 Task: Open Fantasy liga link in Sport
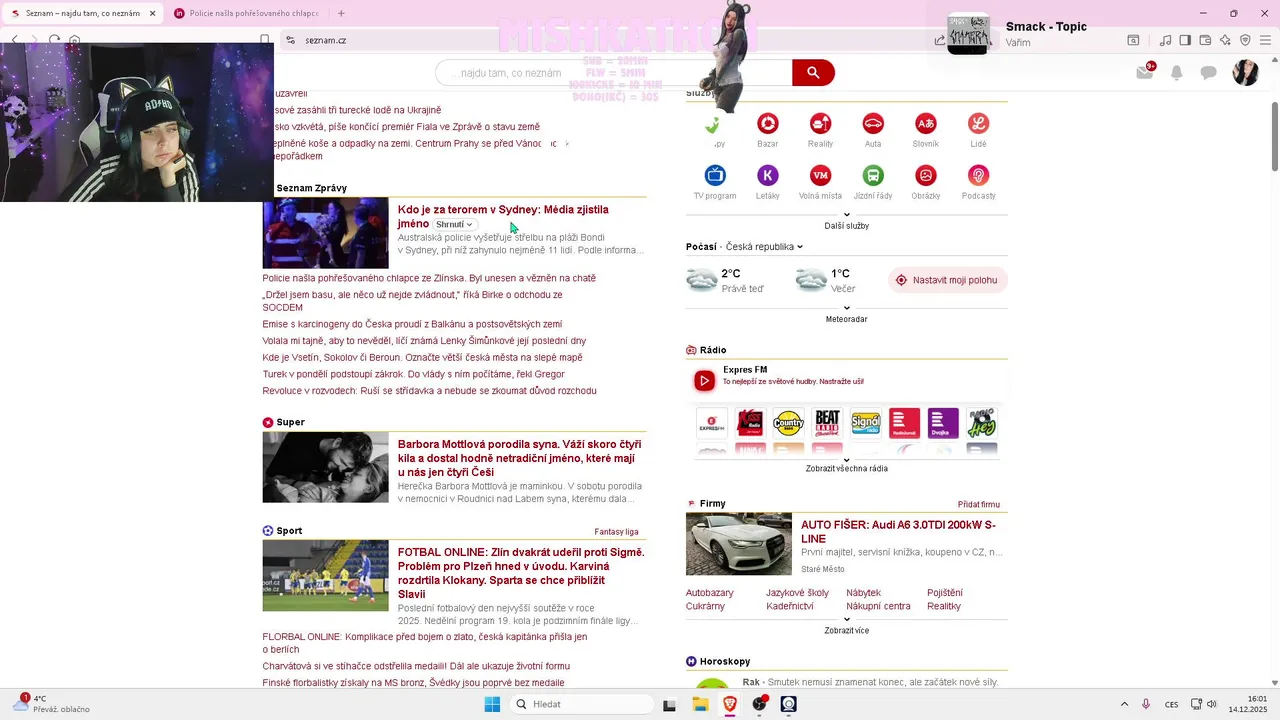616,532
